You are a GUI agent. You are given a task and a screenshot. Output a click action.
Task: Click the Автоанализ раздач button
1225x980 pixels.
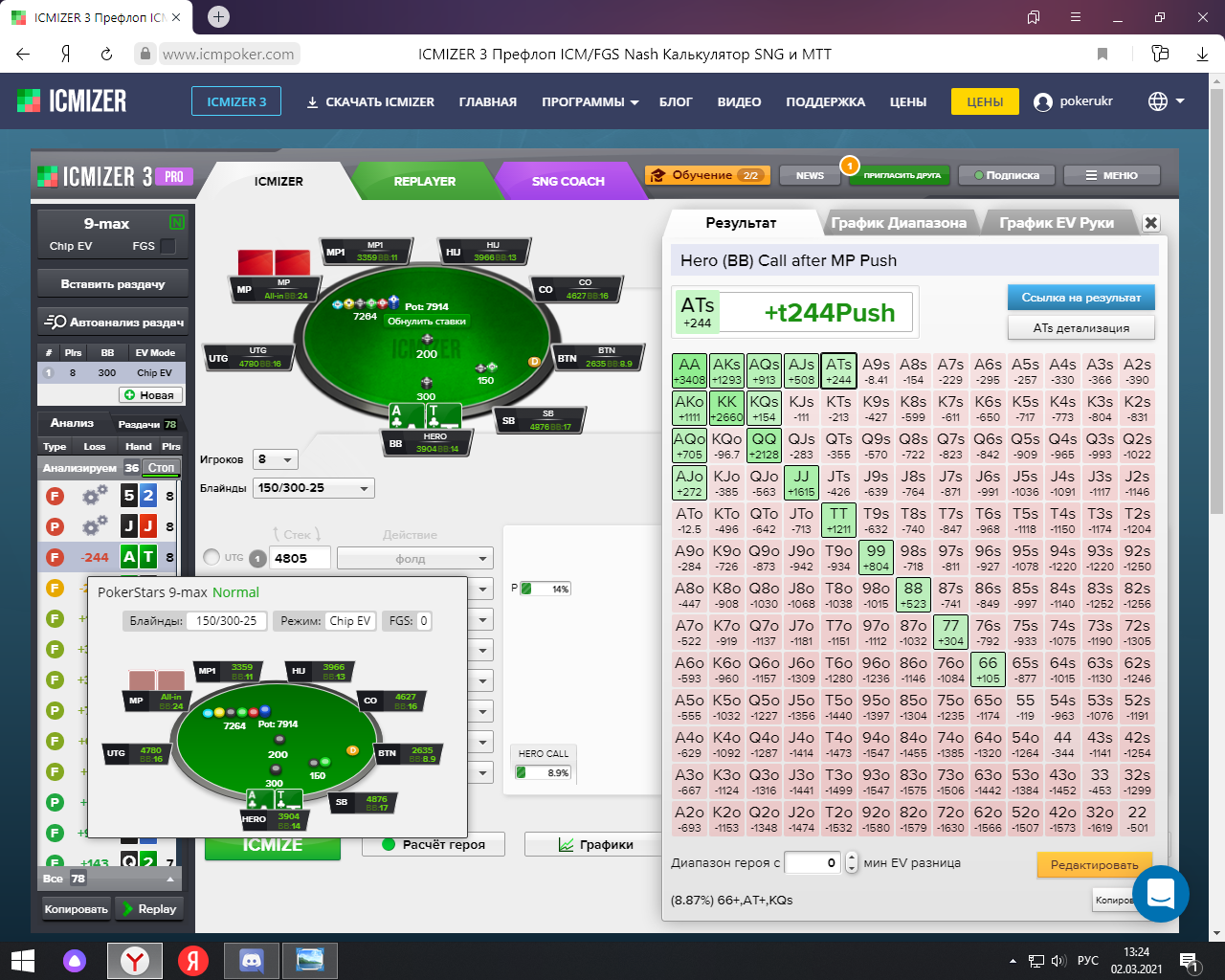(x=112, y=323)
